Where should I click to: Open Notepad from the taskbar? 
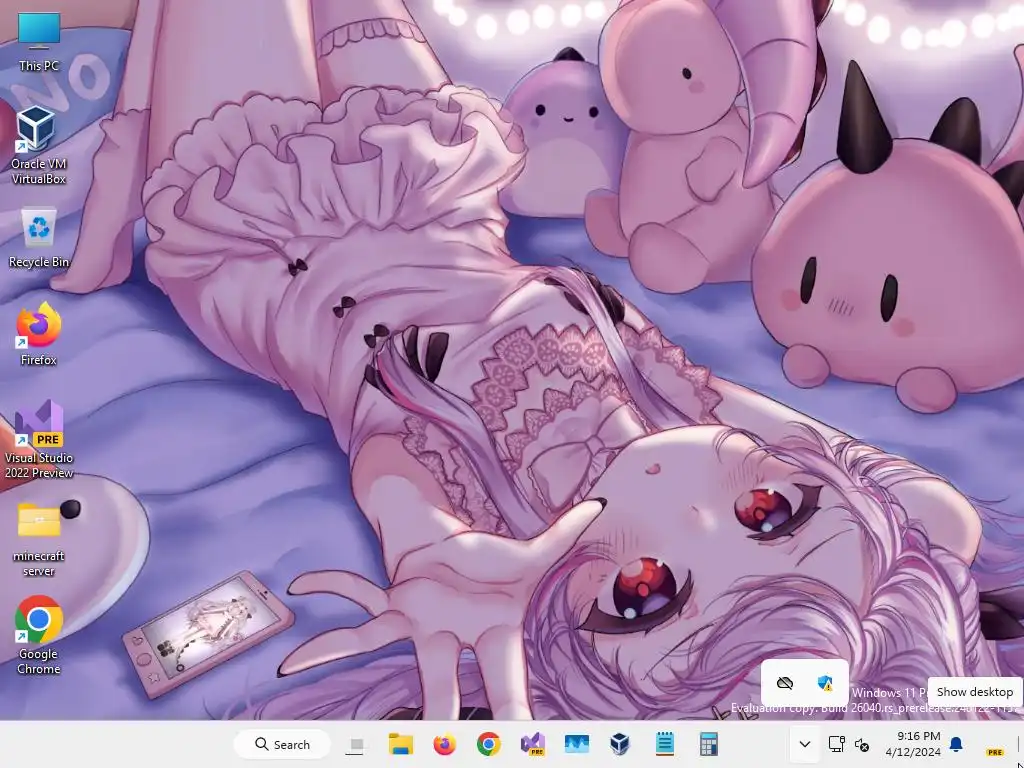click(x=665, y=744)
